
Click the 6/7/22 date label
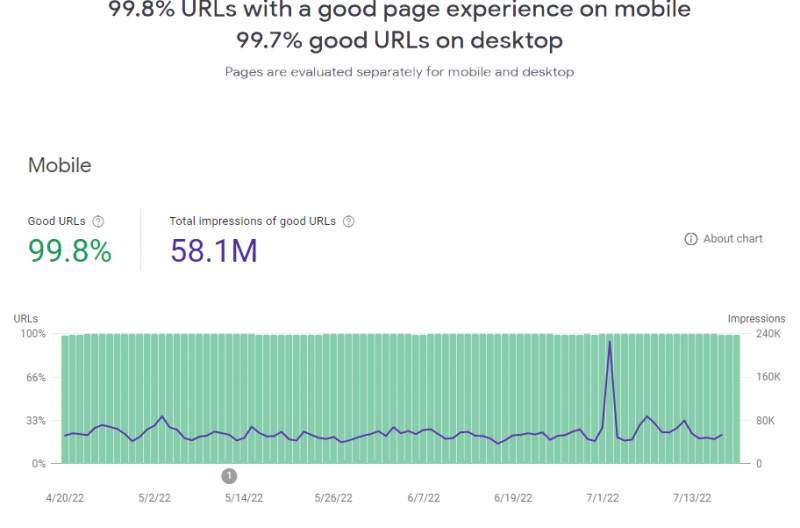tap(424, 497)
